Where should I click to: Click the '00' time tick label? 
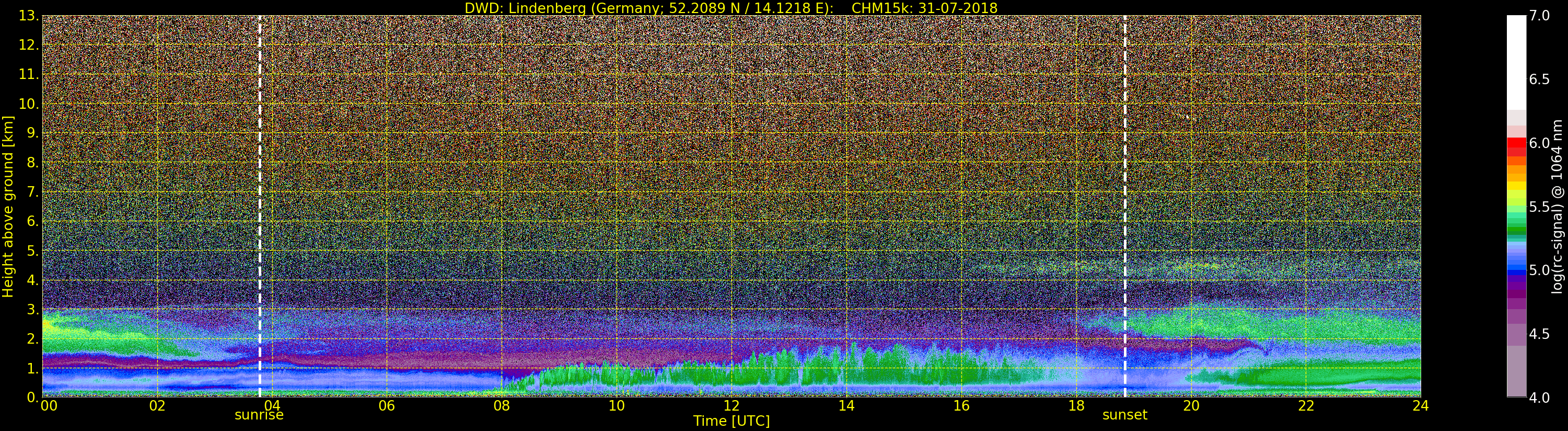49,405
